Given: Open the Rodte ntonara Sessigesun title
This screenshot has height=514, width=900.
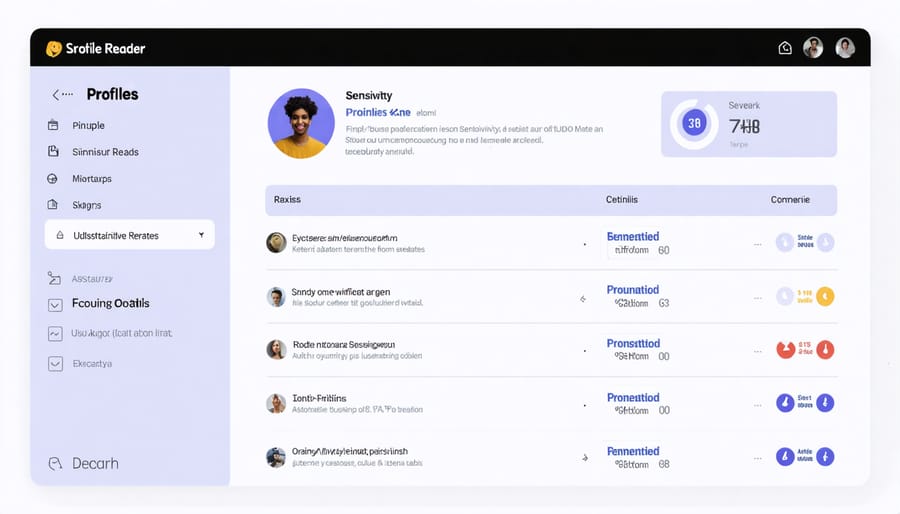Looking at the screenshot, I should (344, 345).
